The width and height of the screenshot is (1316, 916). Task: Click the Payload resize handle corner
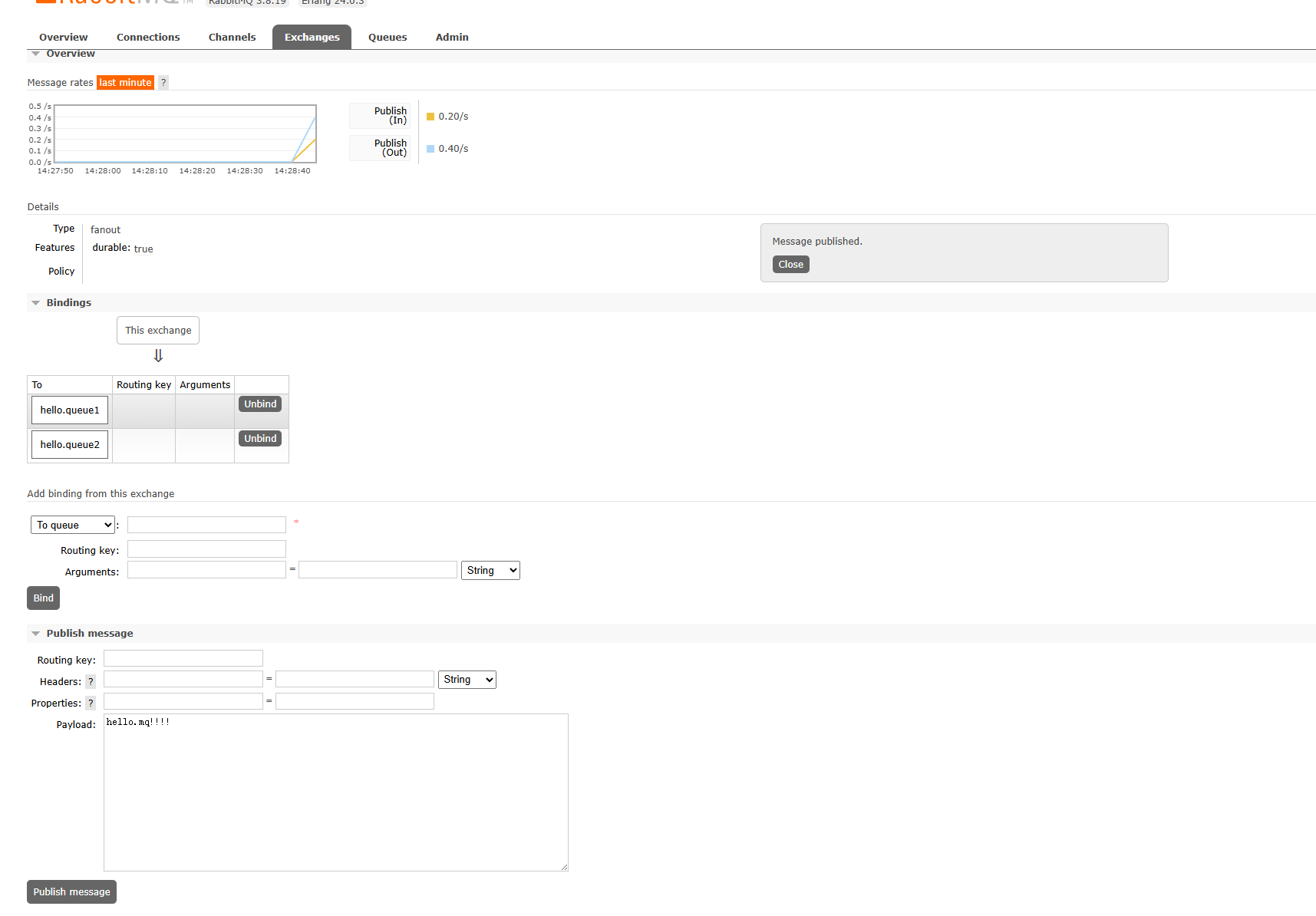click(564, 867)
